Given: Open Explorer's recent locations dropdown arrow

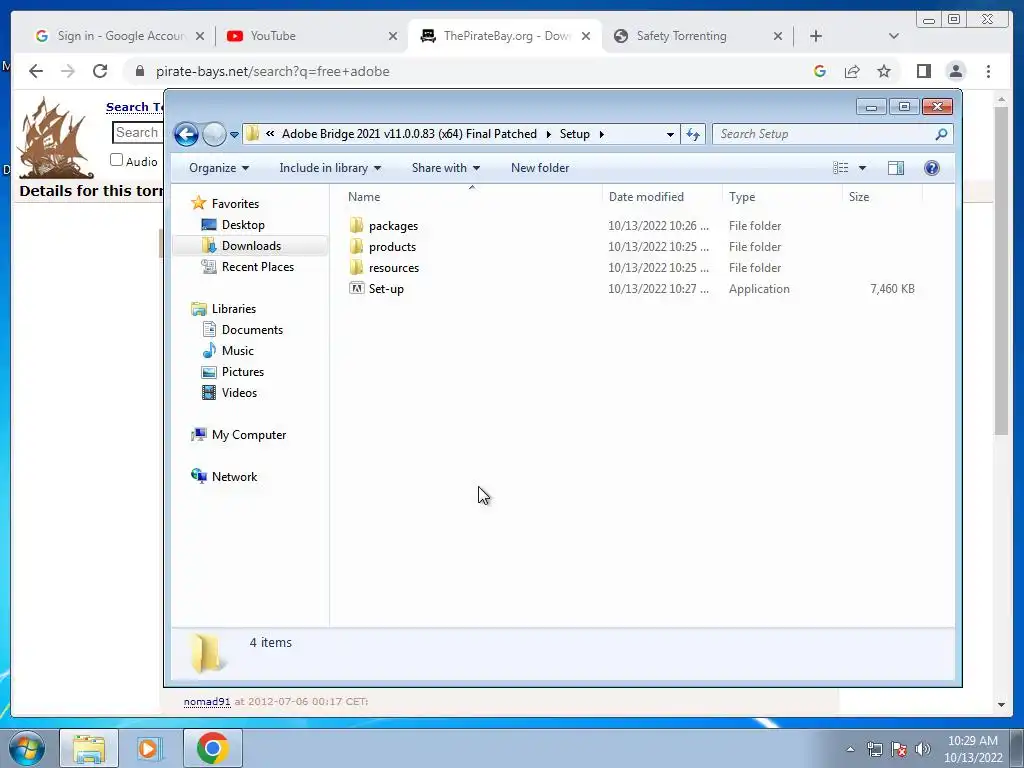Looking at the screenshot, I should [234, 135].
